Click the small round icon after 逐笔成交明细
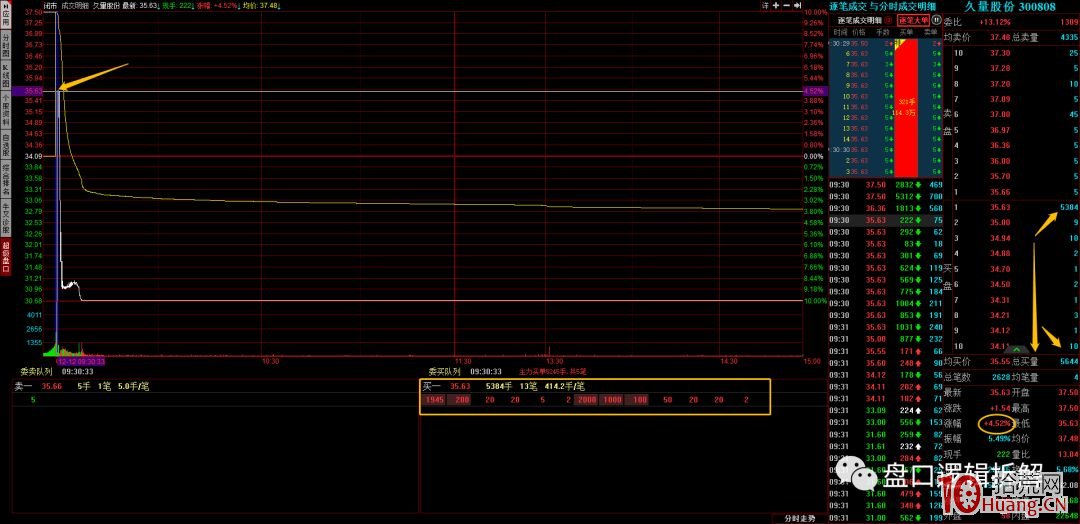 [x=887, y=21]
